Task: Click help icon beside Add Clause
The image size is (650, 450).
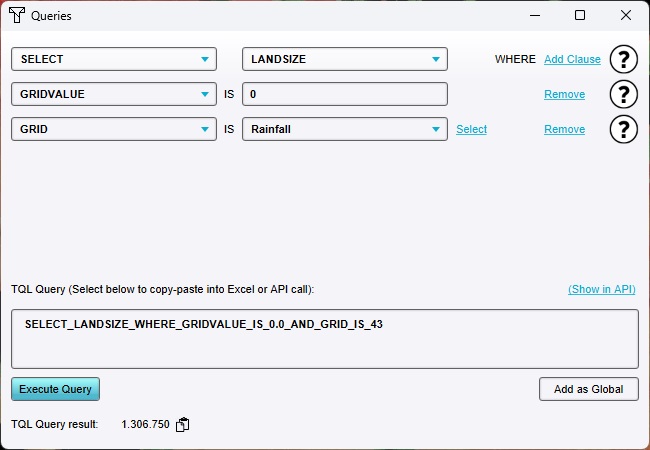Action: click(623, 59)
